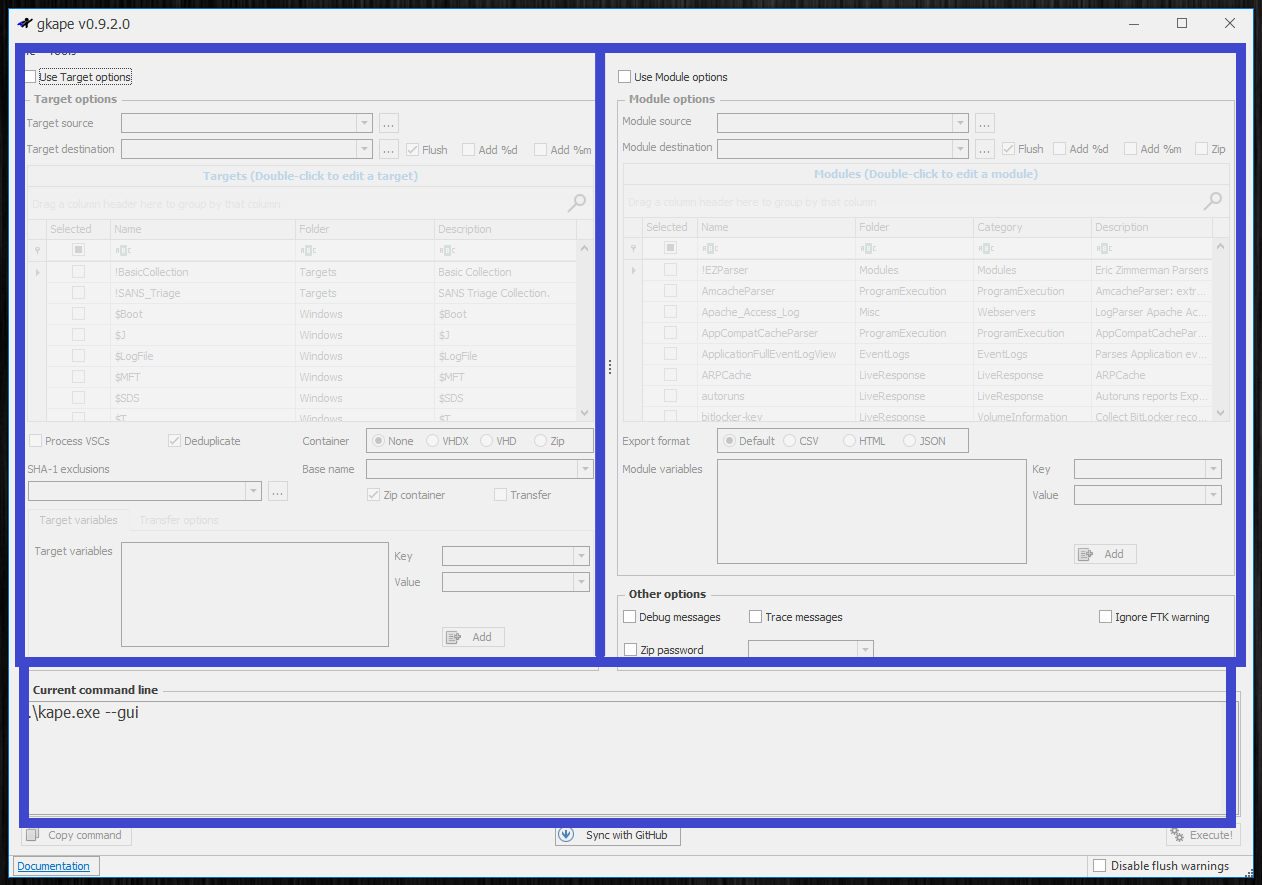Screen dimensions: 1262x885
Task: Open the SHA-1 exclusions dropdown
Action: (x=253, y=491)
